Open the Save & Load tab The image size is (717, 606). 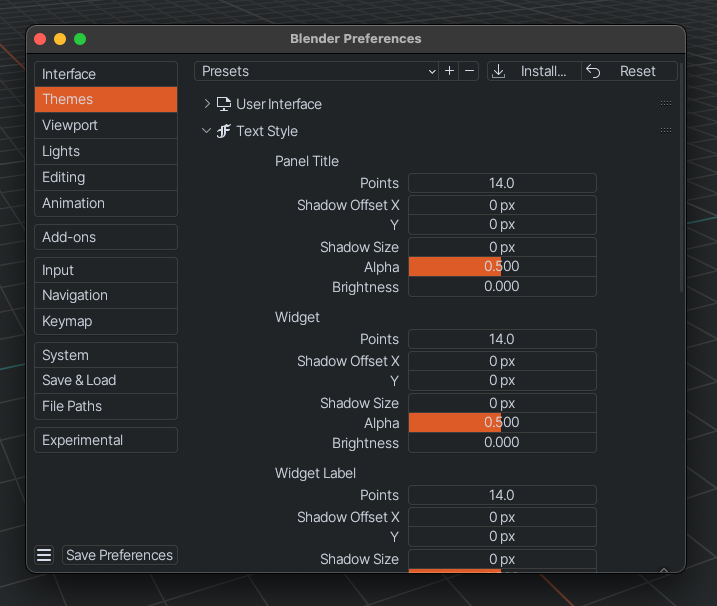(x=106, y=381)
